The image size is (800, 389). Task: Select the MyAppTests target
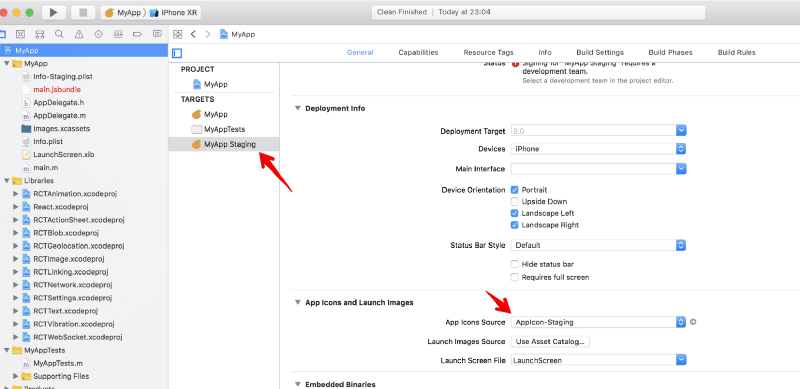[x=224, y=129]
